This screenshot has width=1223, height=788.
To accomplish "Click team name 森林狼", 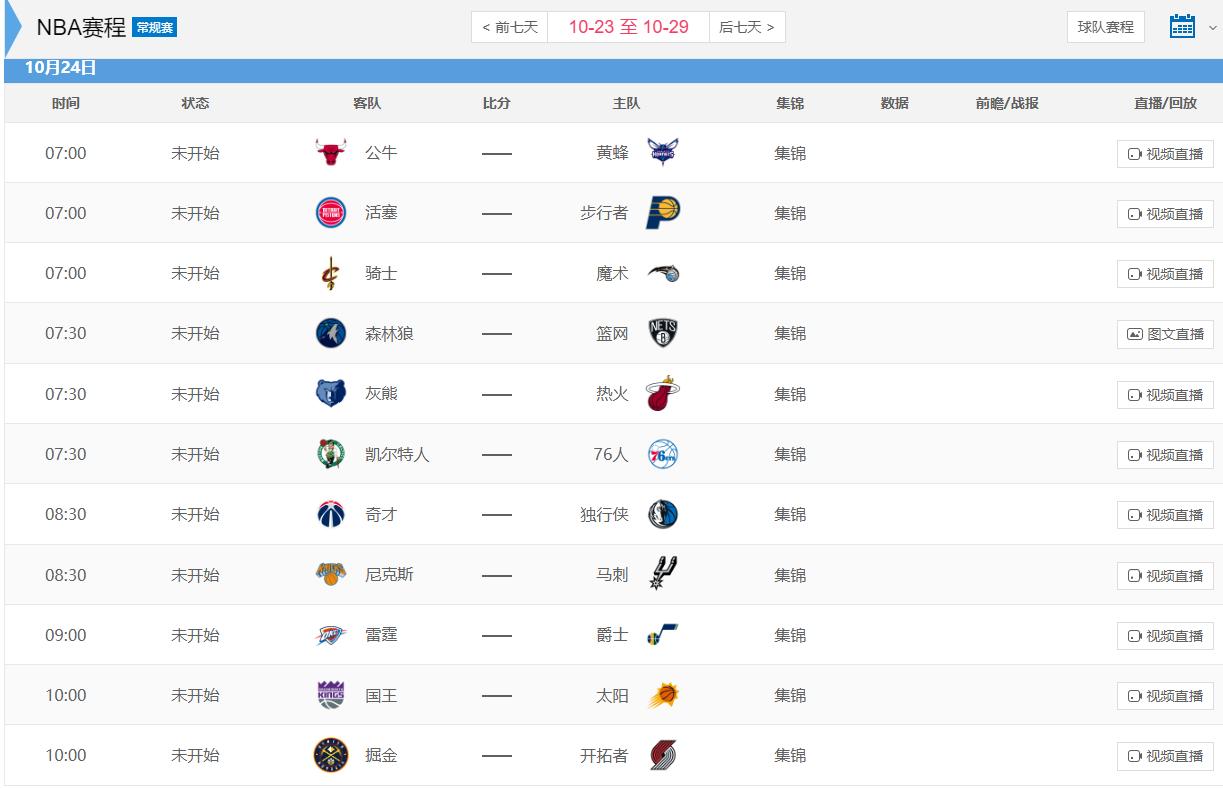I will pos(389,333).
